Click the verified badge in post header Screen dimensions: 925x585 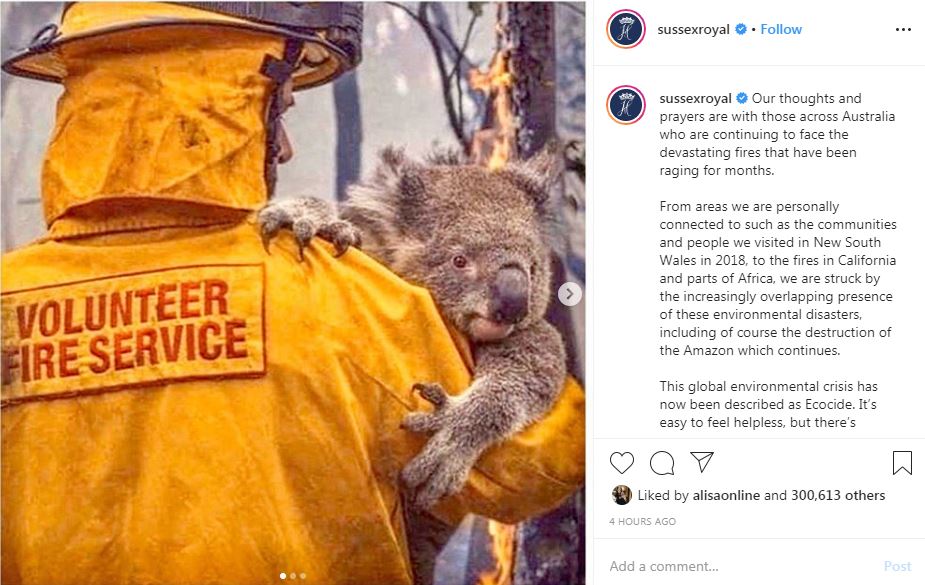741,29
